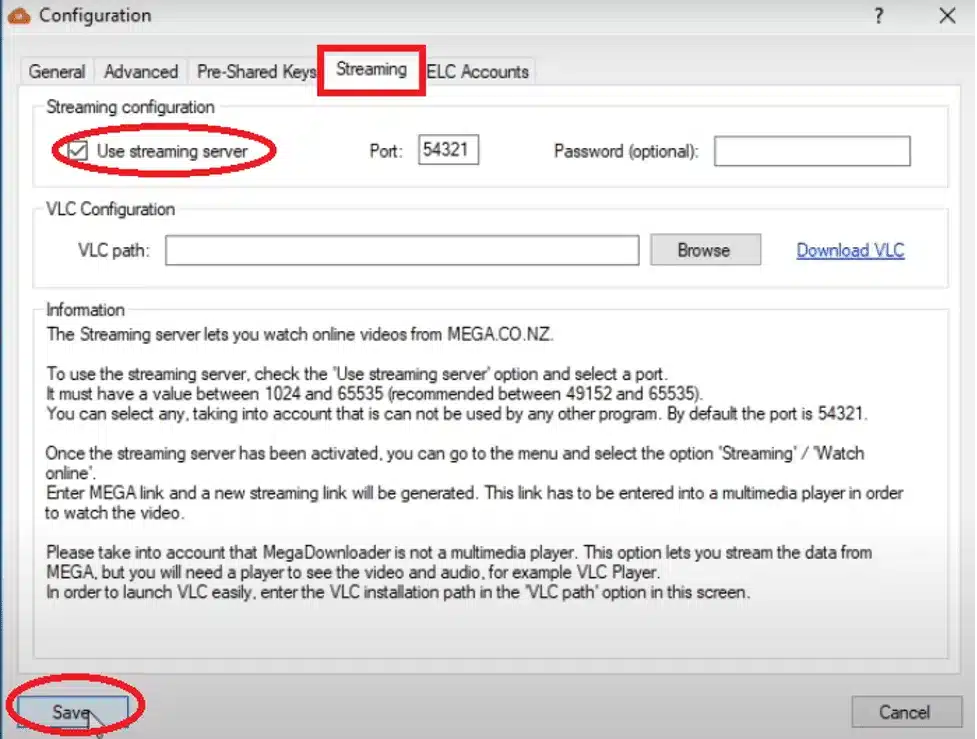The height and width of the screenshot is (739, 977).
Task: Click the line starting 'Once the streaming server has been activated'
Action: pyautogui.click(x=455, y=453)
